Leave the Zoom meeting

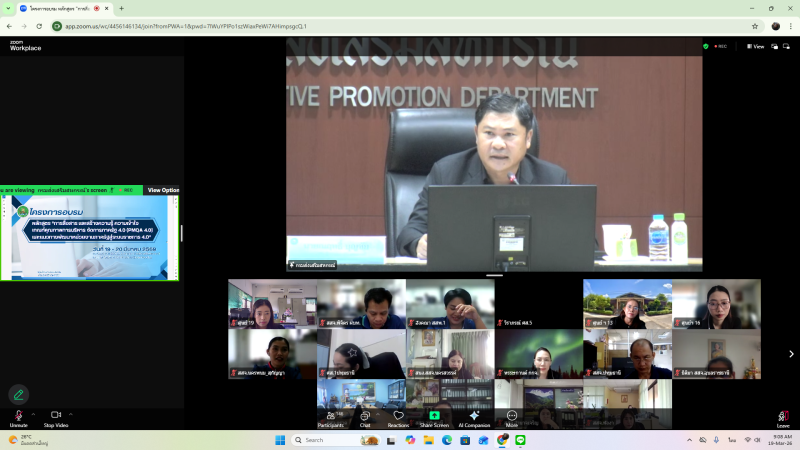(783, 417)
